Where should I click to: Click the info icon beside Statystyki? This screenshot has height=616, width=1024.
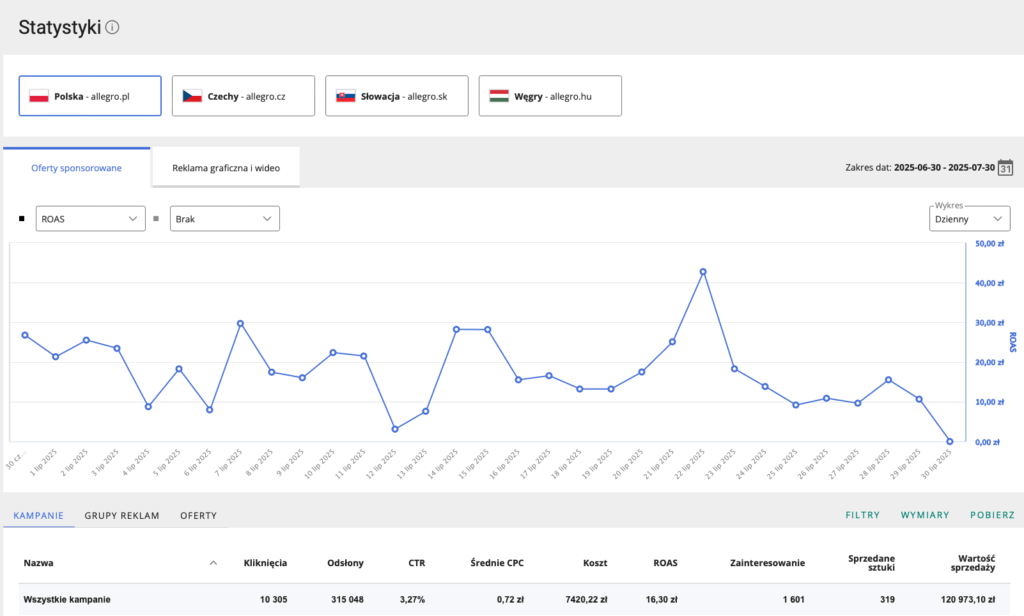[113, 28]
